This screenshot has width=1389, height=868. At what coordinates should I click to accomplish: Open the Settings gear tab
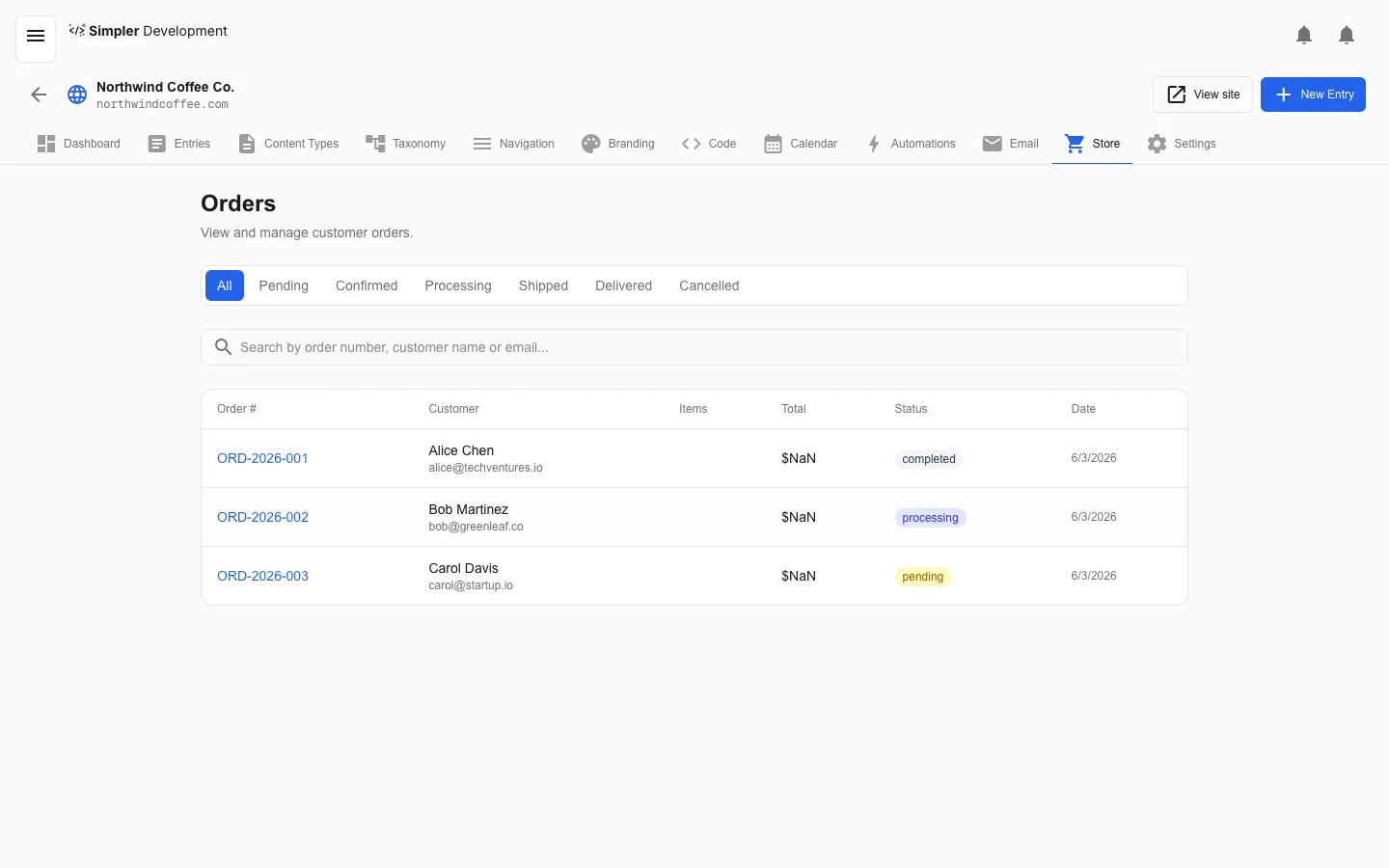pos(1182,144)
